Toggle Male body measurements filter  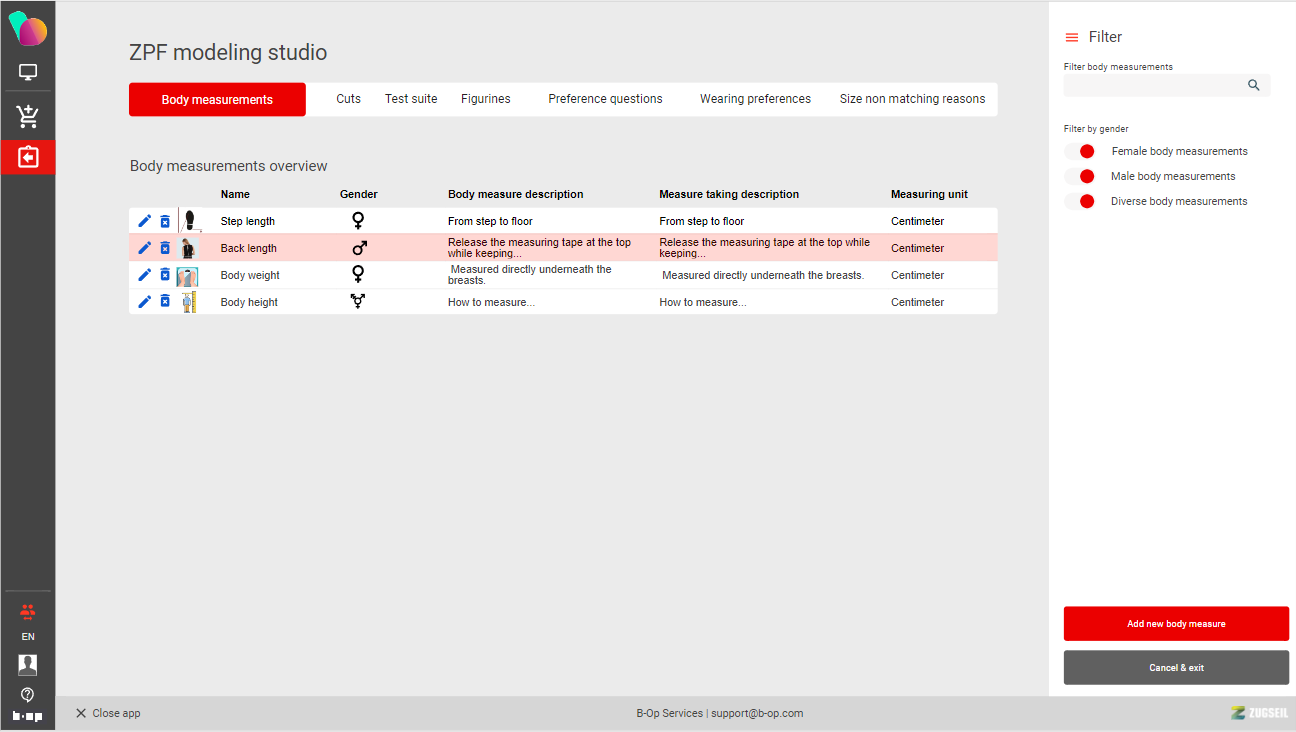click(1080, 176)
